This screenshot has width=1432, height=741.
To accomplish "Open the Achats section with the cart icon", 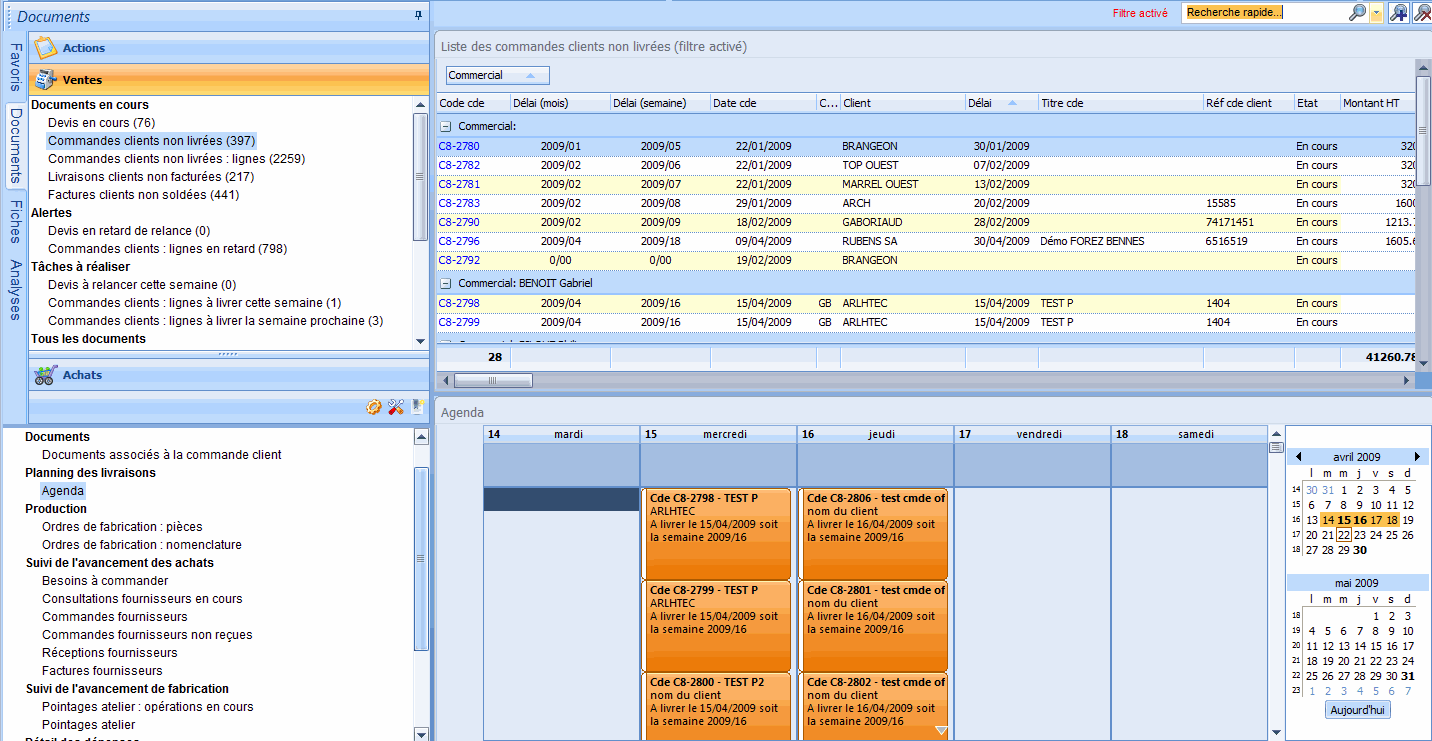I will [x=45, y=374].
